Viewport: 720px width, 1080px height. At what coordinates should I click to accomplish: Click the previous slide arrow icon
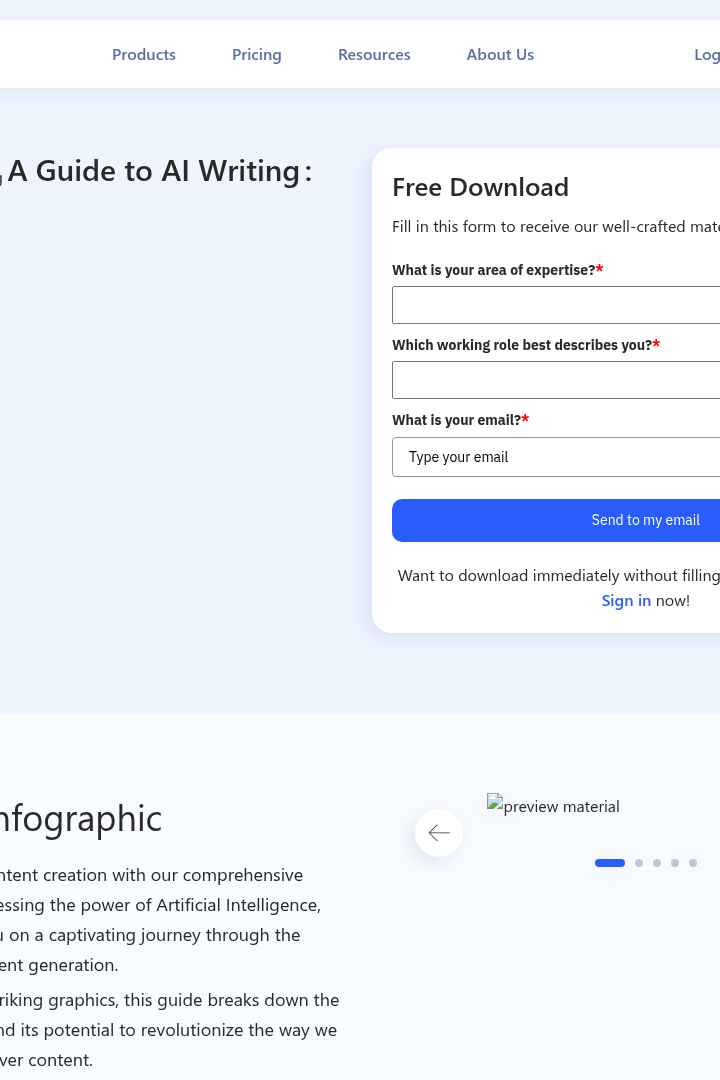tap(439, 833)
